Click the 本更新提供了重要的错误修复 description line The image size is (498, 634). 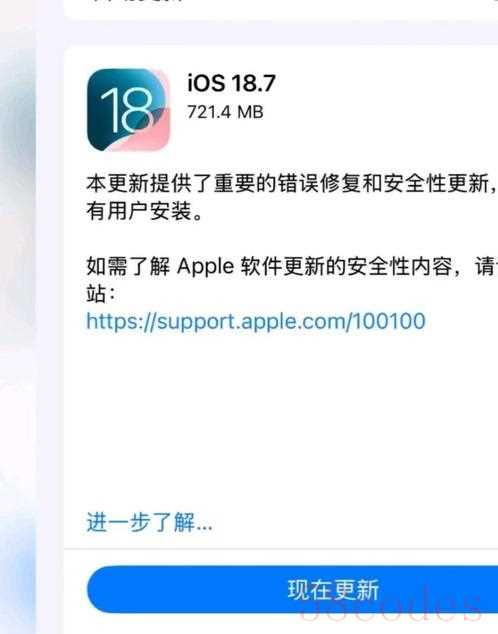[292, 183]
